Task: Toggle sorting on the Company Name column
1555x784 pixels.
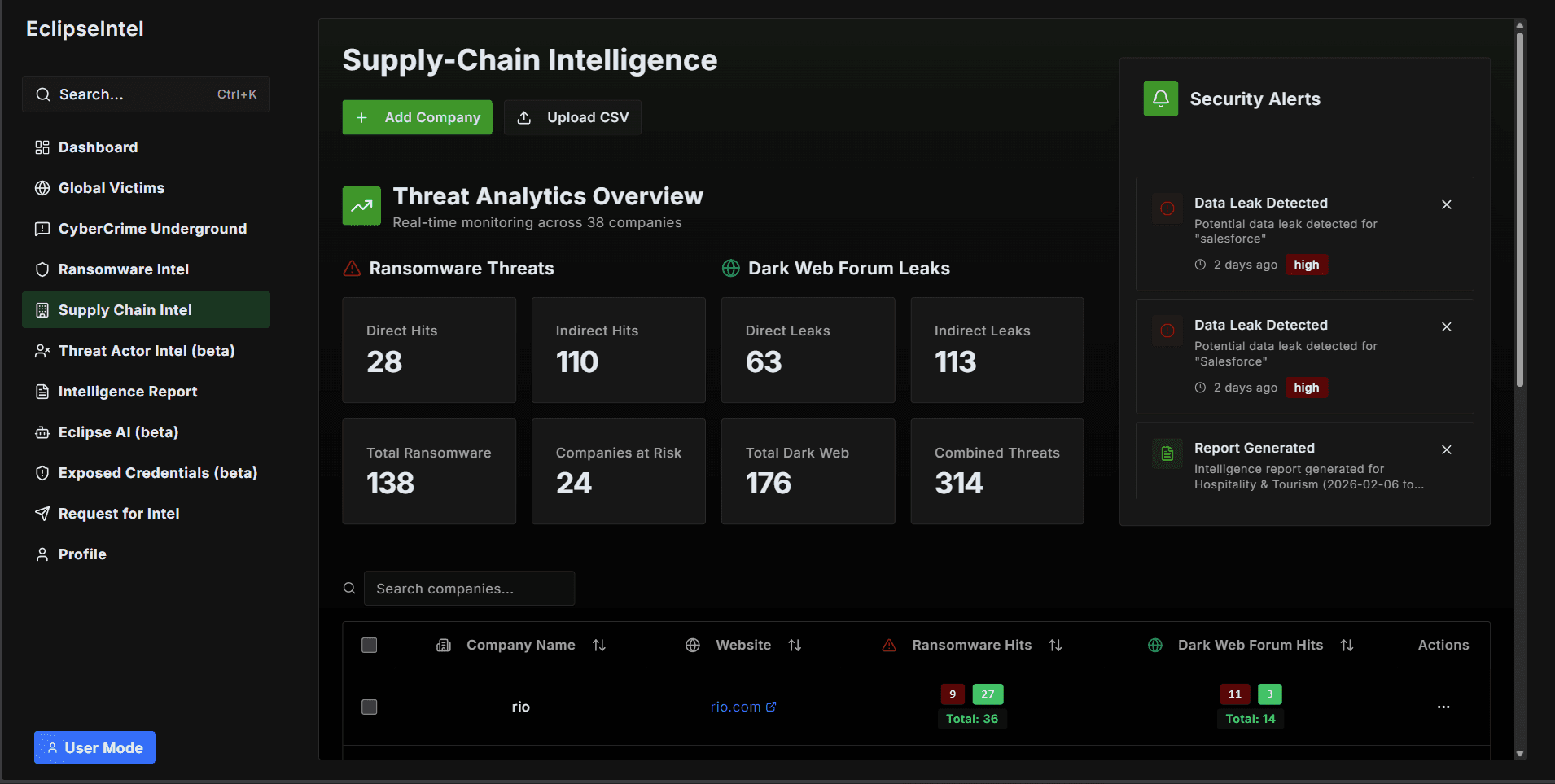Action: (x=599, y=644)
